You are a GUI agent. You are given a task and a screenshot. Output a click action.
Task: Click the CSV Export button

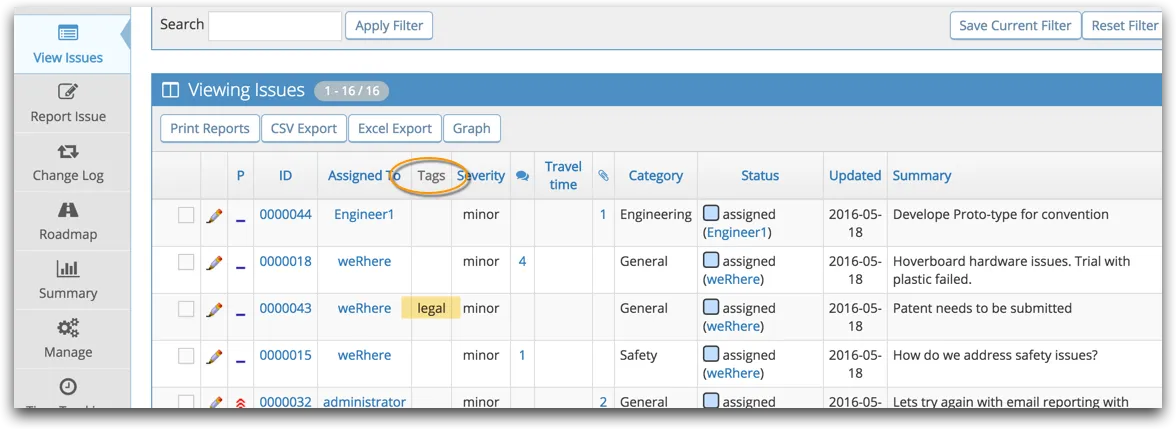tap(304, 128)
